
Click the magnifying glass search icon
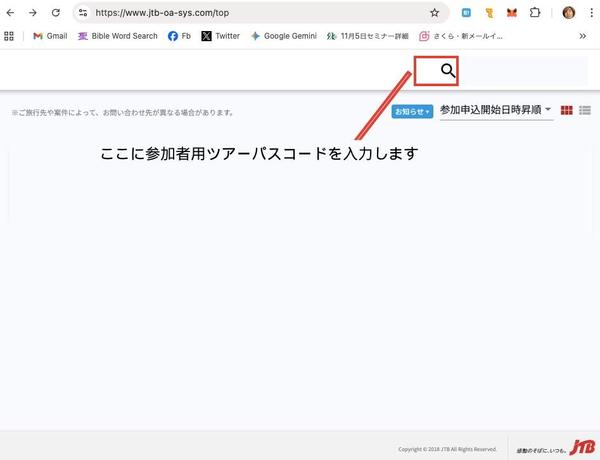pyautogui.click(x=448, y=70)
